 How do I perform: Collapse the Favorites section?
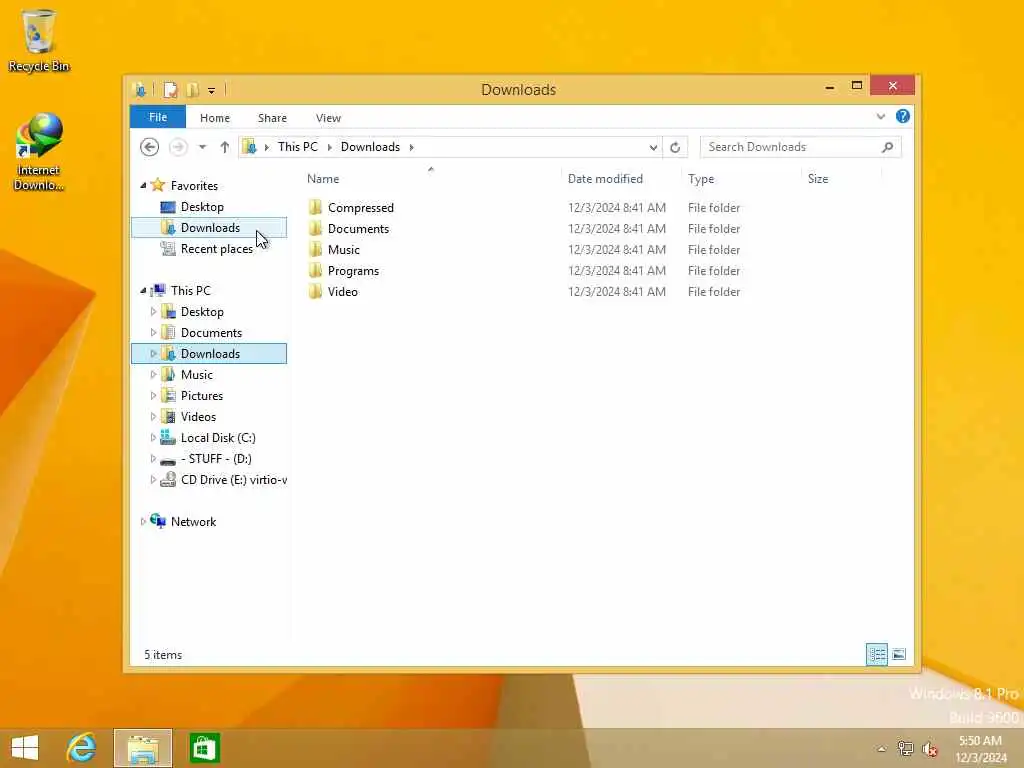(x=143, y=185)
